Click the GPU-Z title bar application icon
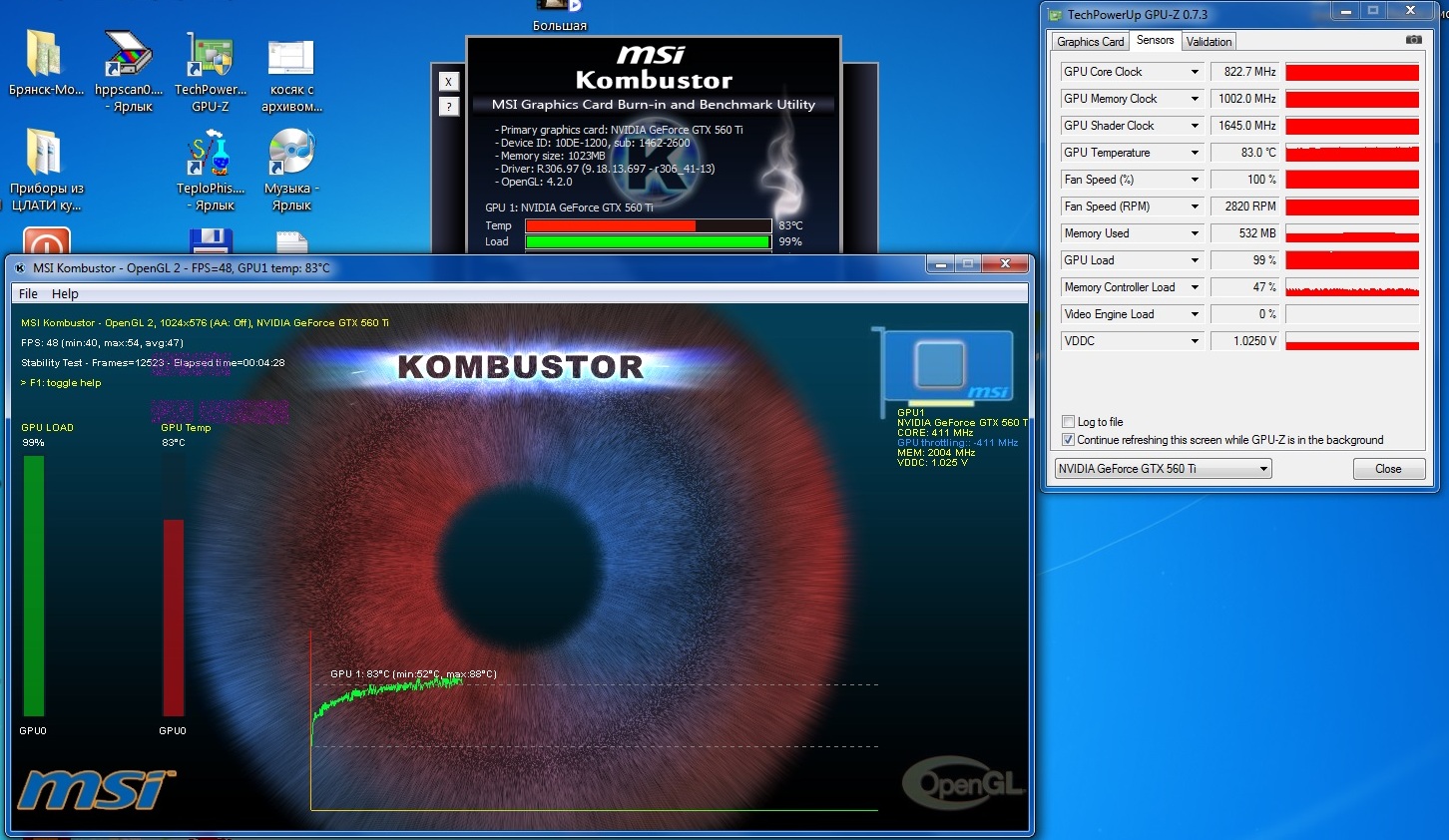This screenshot has width=1449, height=840. tap(1055, 14)
